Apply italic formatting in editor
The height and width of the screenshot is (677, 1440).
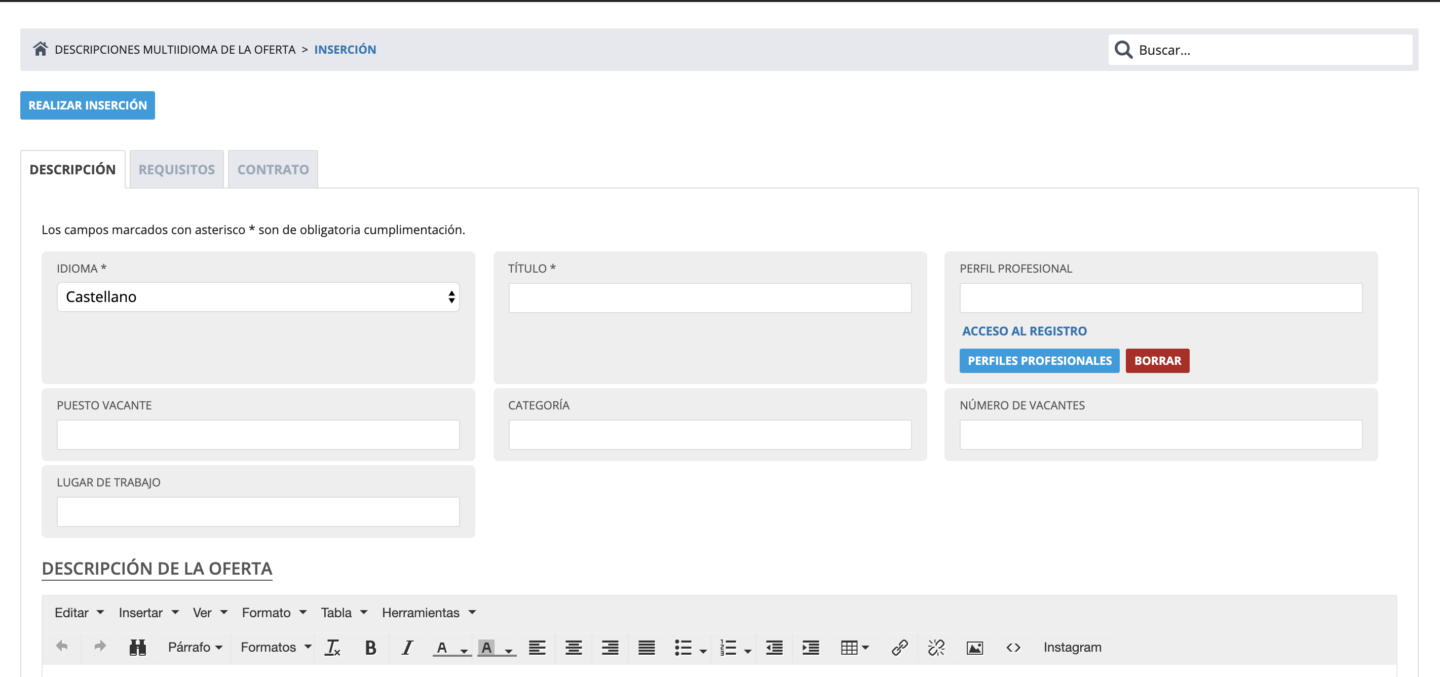(x=407, y=648)
